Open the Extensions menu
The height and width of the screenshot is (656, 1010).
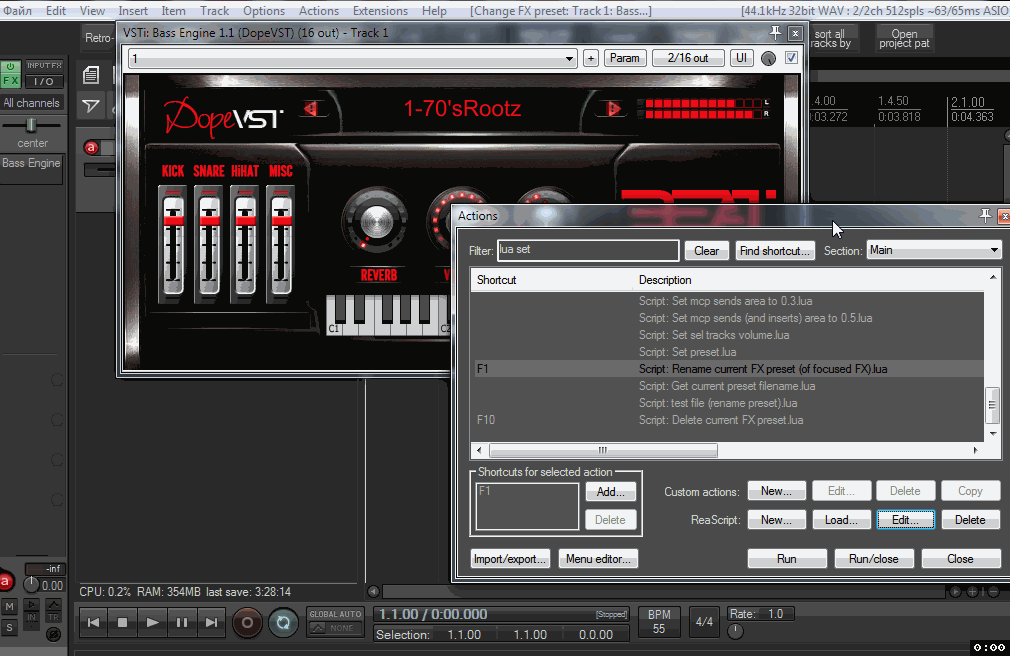pos(380,11)
